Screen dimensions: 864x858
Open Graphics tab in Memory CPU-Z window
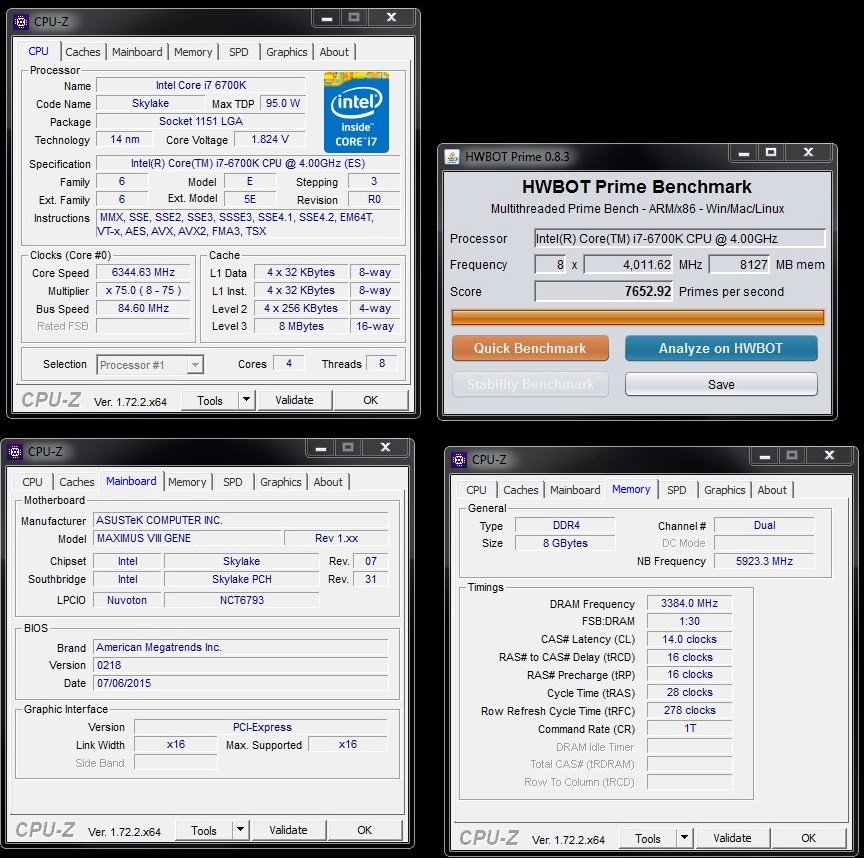725,490
